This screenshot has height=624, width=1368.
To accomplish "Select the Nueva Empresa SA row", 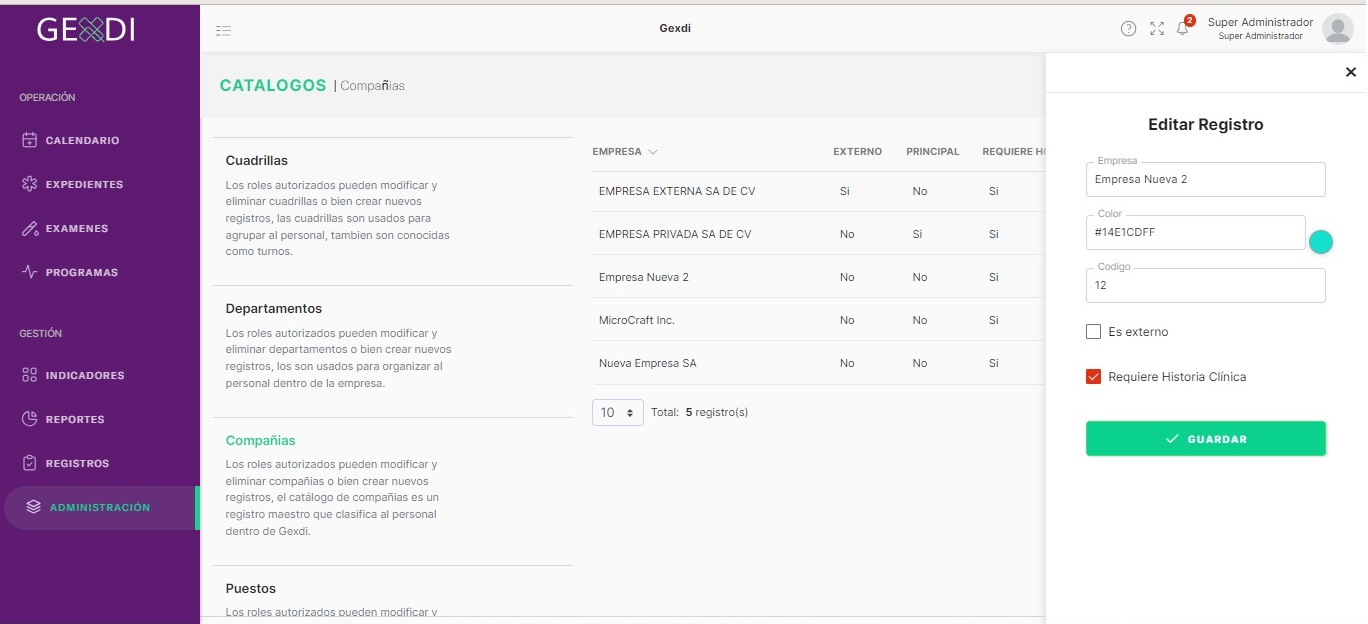I will click(x=818, y=363).
